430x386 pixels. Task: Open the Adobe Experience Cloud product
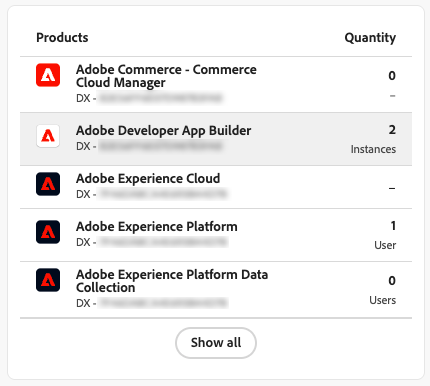148,179
